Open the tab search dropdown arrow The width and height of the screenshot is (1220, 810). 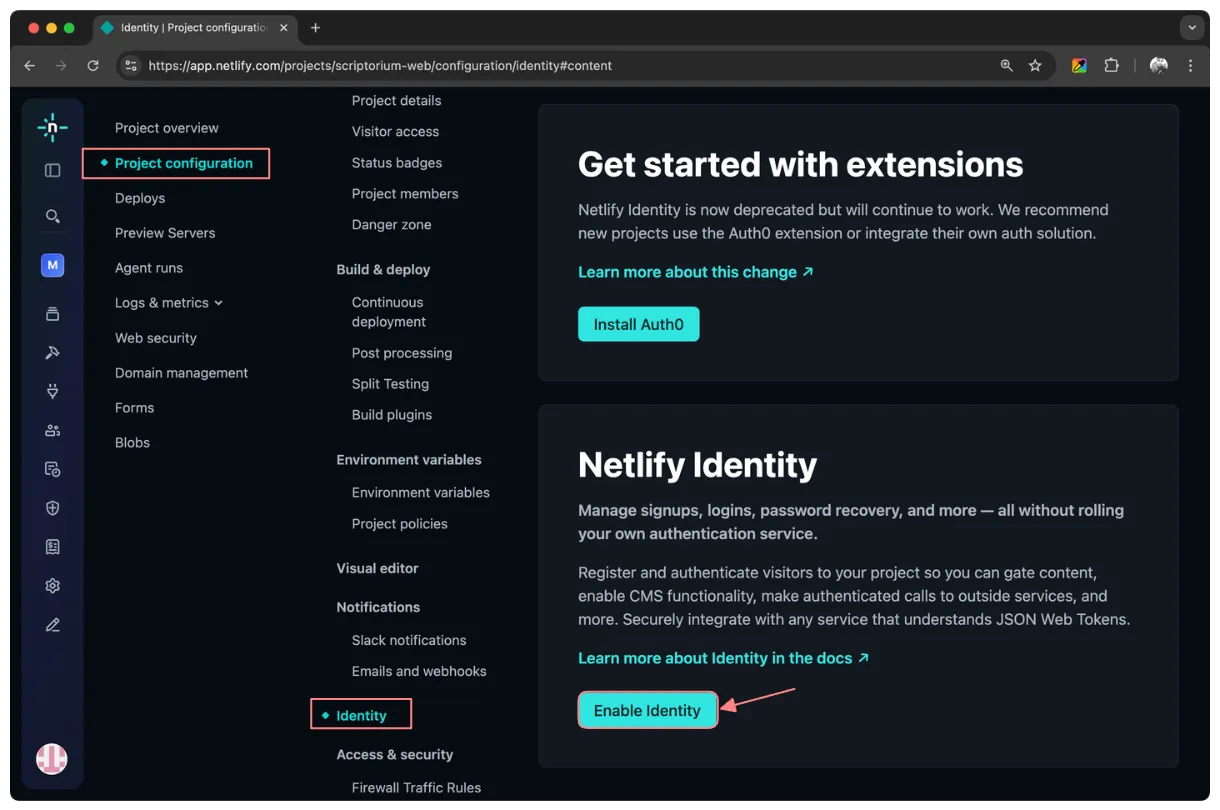[x=1191, y=28]
